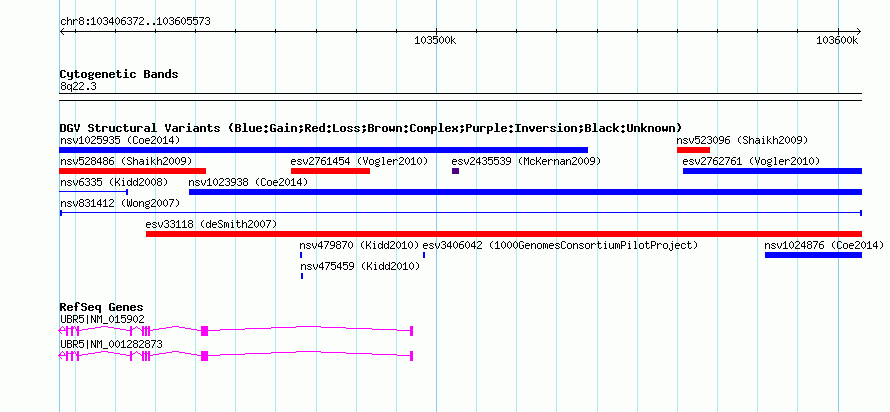Click the 8q22.3 cytogenetic band line
890x412 pixels.
tap(461, 97)
